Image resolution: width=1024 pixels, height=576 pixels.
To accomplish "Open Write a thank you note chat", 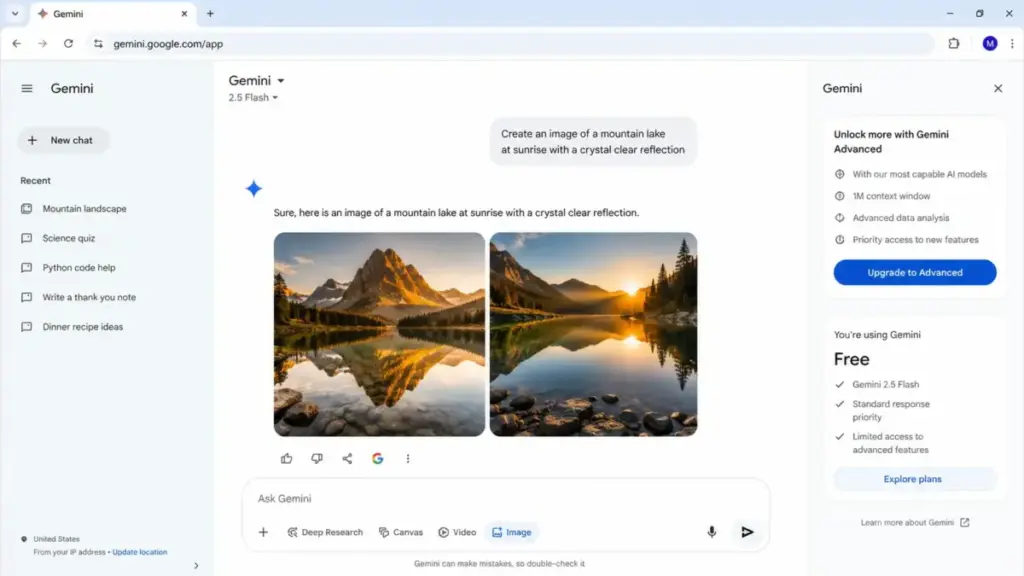I will (89, 297).
